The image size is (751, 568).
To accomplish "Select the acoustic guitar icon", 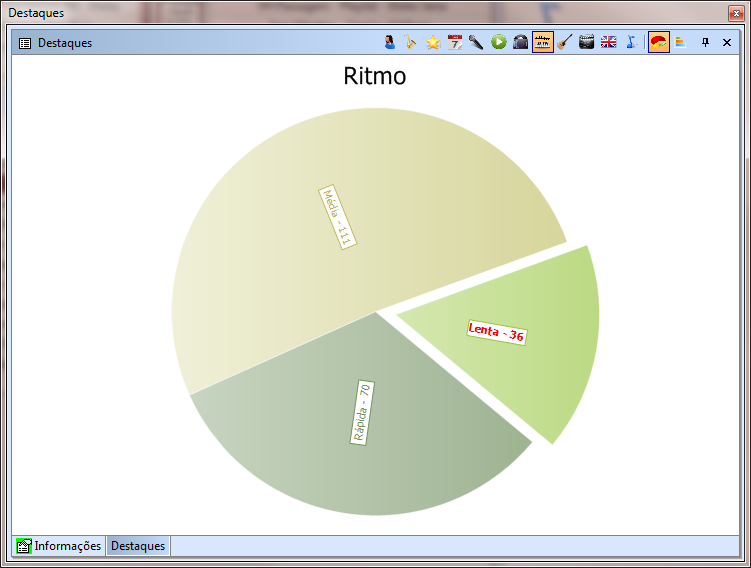I will click(x=565, y=42).
